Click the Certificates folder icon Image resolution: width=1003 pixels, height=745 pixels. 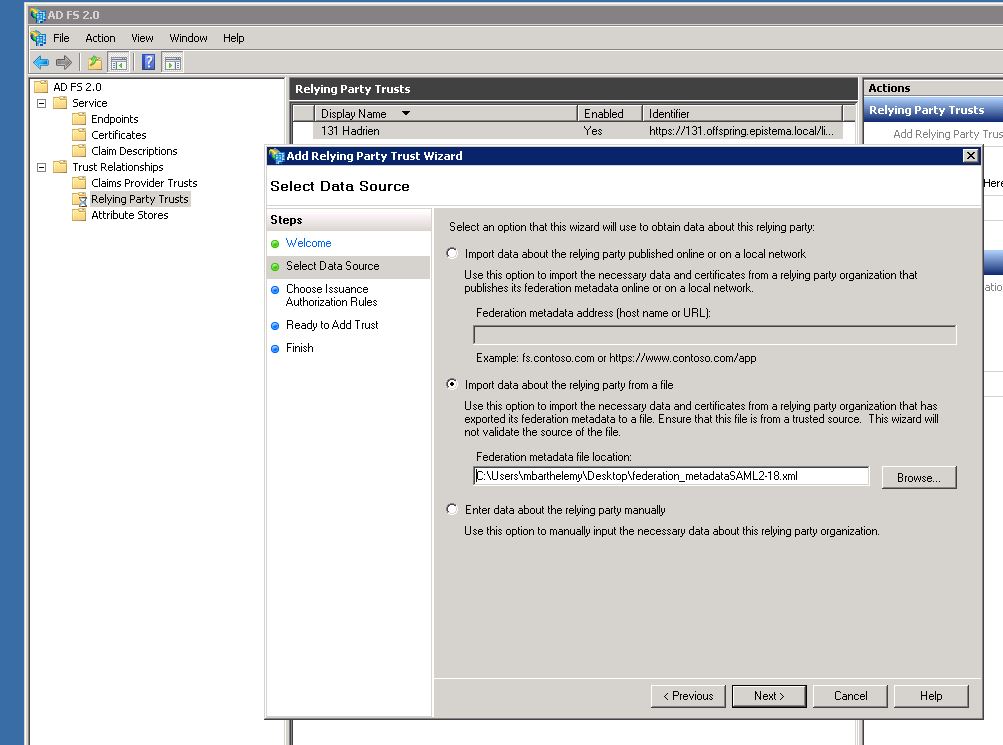(79, 135)
